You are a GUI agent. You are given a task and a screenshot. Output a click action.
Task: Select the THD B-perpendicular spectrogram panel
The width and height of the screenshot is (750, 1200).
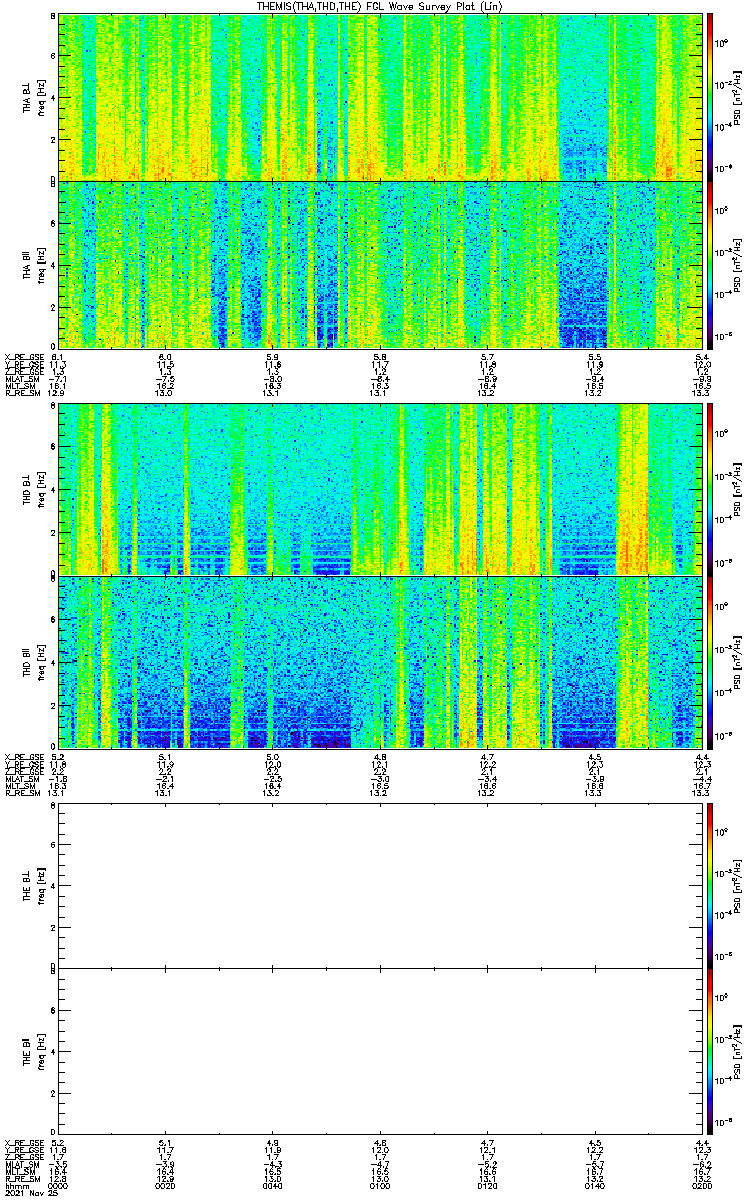pos(379,489)
